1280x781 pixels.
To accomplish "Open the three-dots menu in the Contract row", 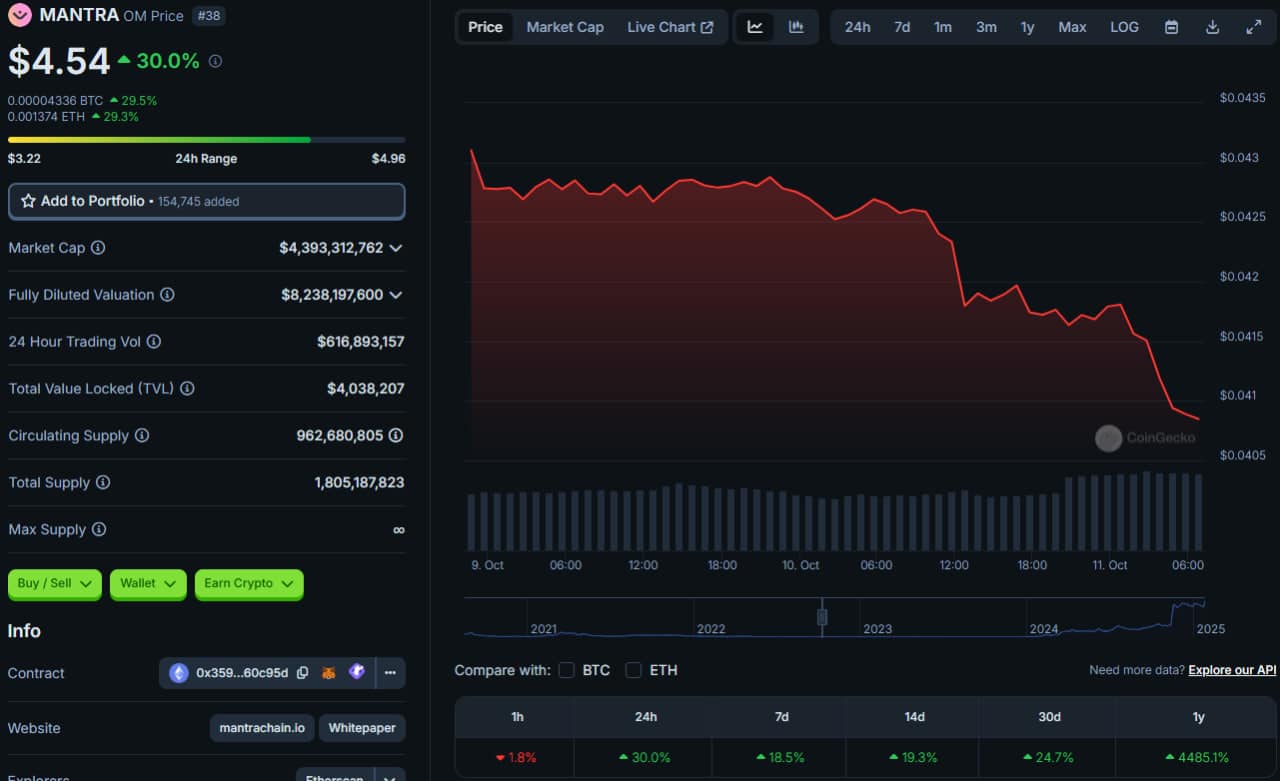I will tap(391, 673).
